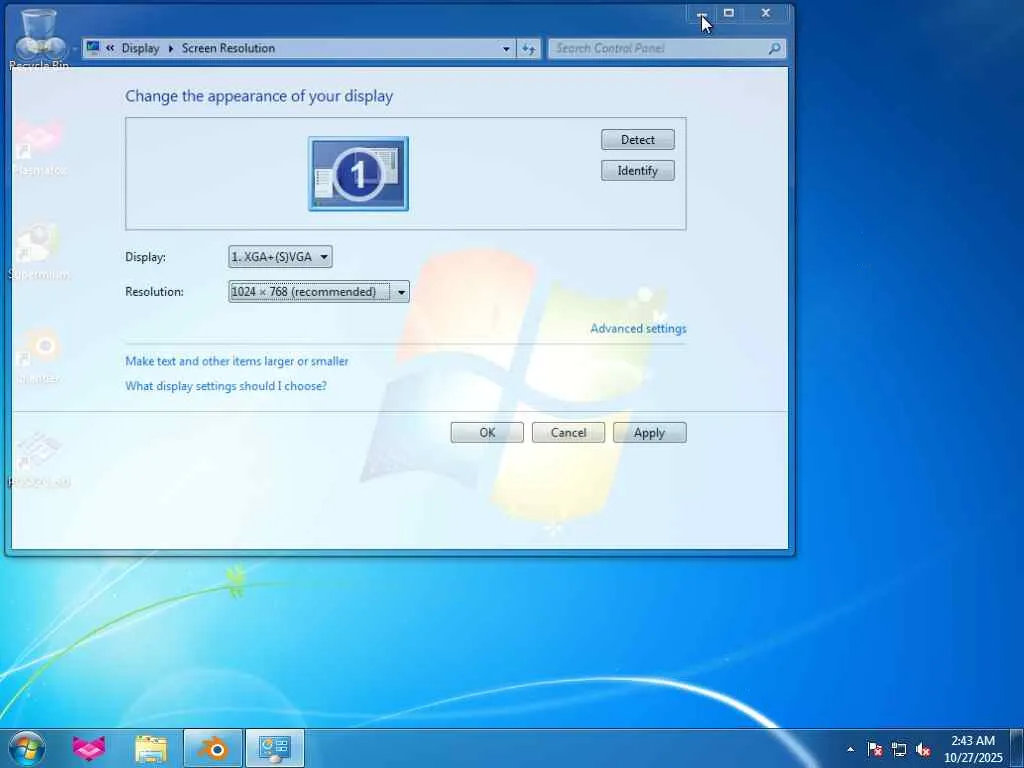This screenshot has width=1024, height=768.
Task: Open Make text and other items larger or smaller
Action: [x=236, y=361]
